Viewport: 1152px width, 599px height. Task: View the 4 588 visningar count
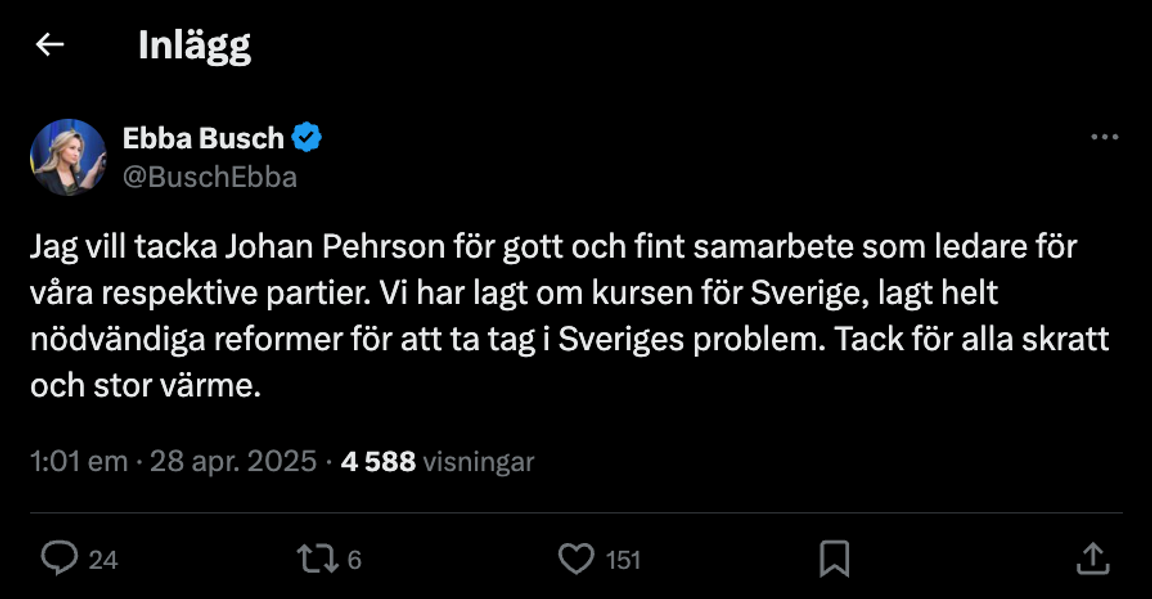[437, 461]
